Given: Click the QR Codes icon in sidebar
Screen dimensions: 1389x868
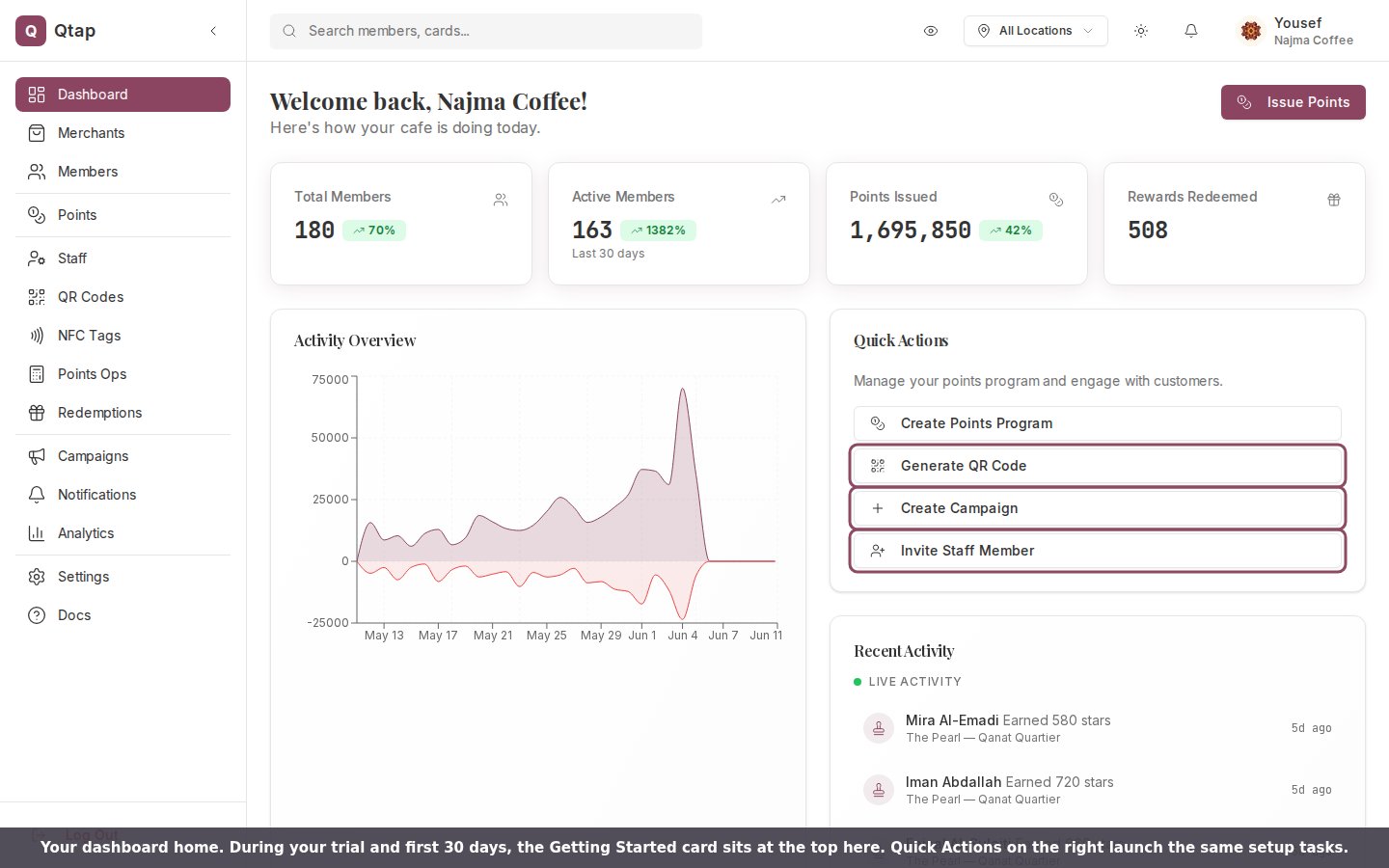Looking at the screenshot, I should coord(37,297).
